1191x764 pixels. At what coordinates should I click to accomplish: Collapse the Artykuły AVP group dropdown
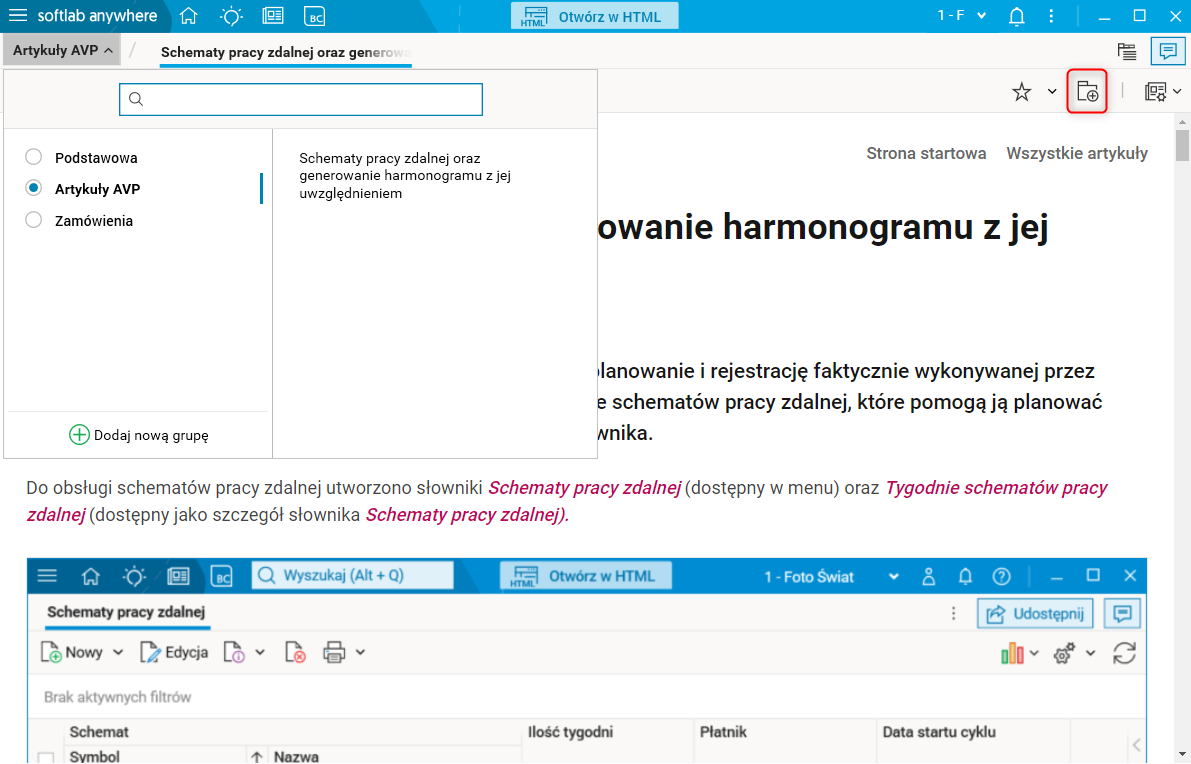tap(62, 50)
